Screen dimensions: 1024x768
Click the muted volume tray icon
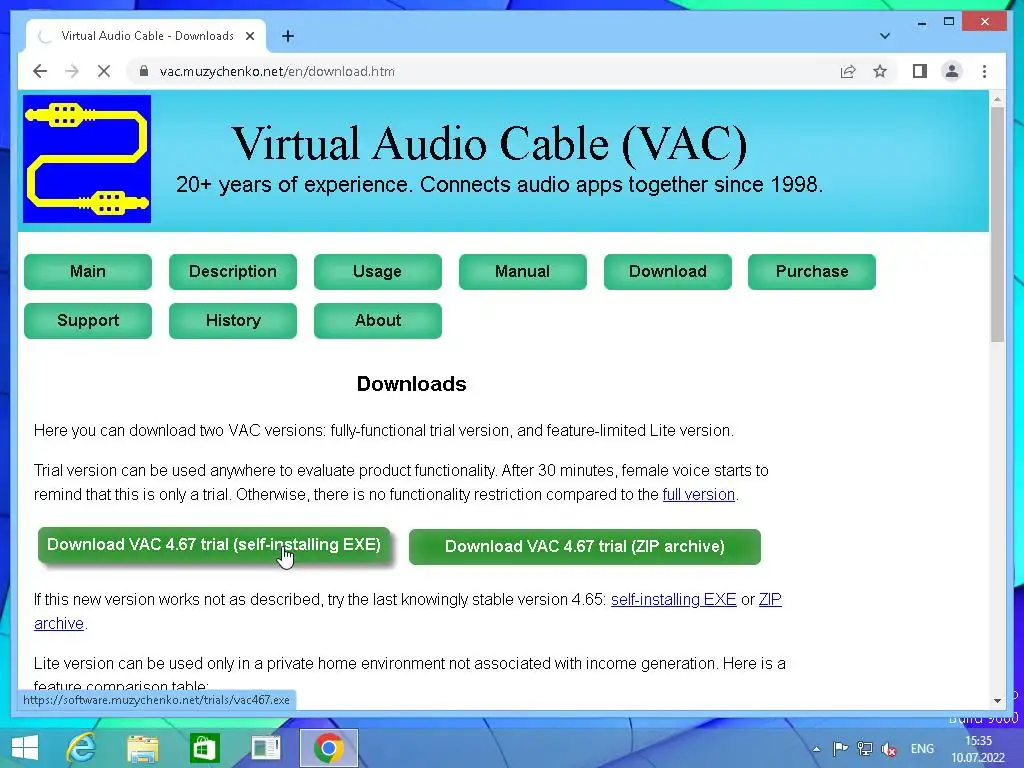(888, 749)
